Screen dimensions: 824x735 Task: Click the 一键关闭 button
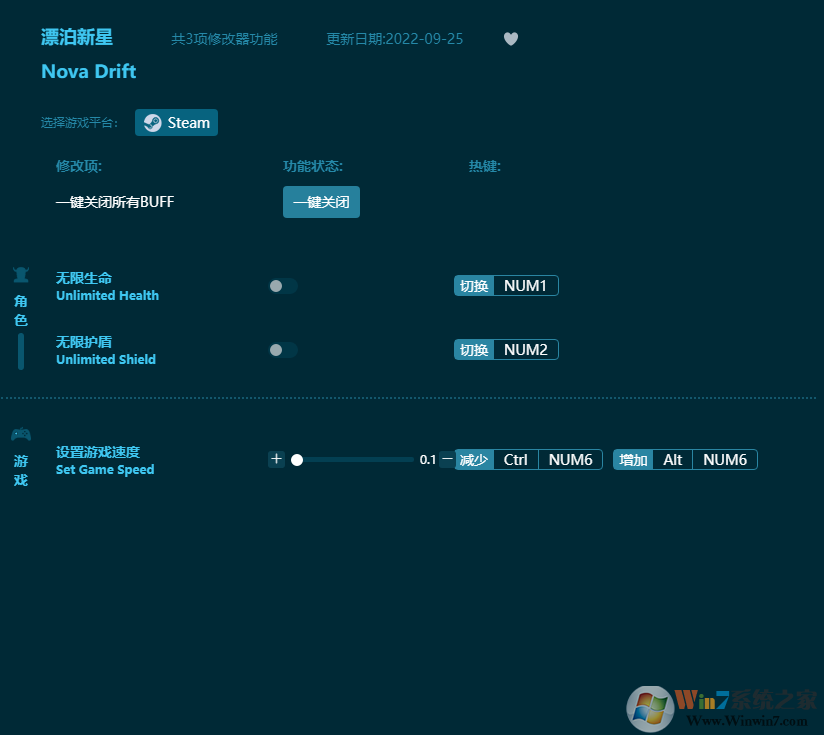click(321, 202)
